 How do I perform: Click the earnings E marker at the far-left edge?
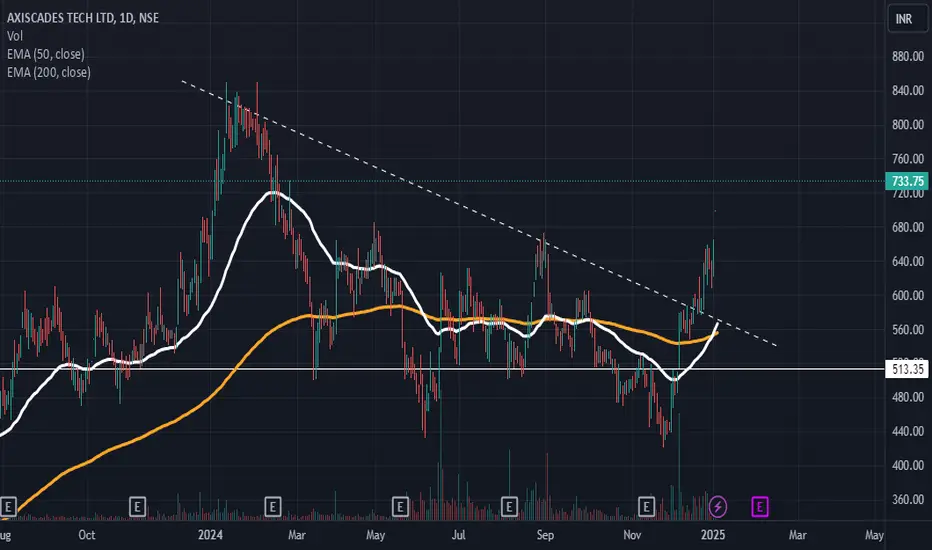[x=8, y=507]
